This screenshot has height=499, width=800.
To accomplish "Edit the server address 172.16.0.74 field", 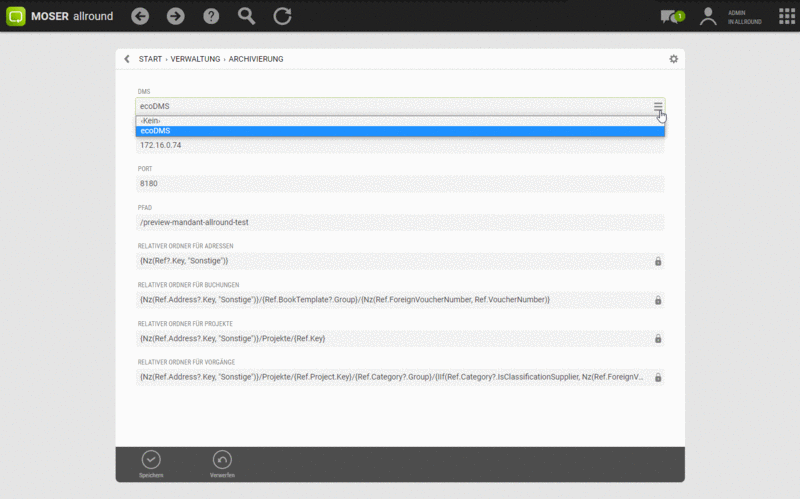I will click(400, 145).
